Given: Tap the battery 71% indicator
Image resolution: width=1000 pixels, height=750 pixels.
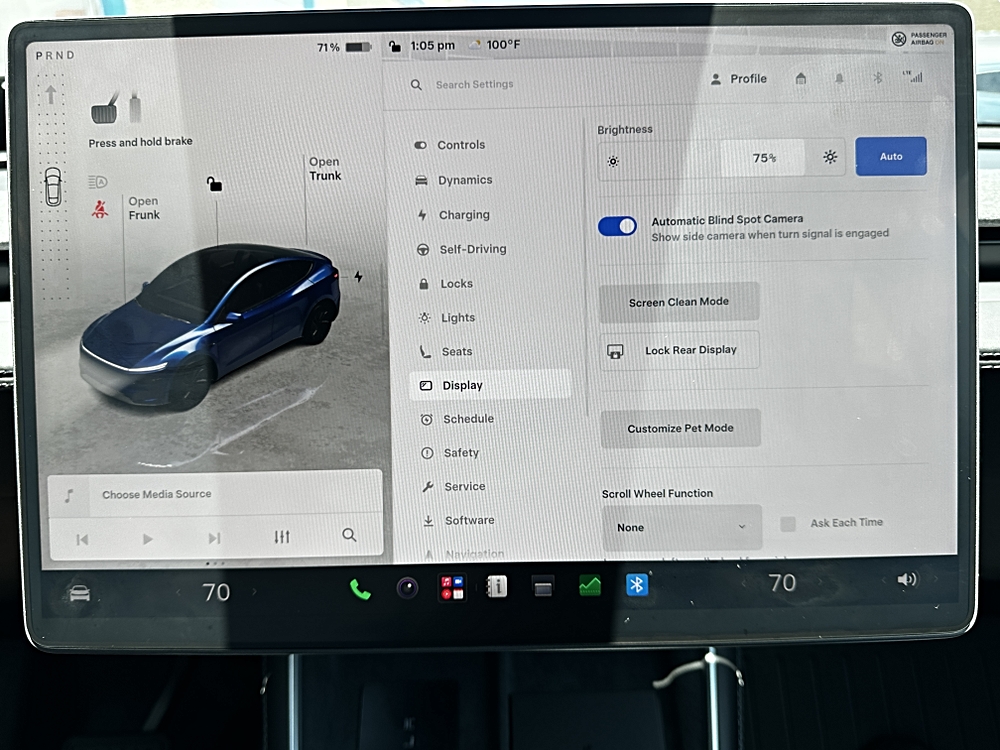Looking at the screenshot, I should [344, 47].
